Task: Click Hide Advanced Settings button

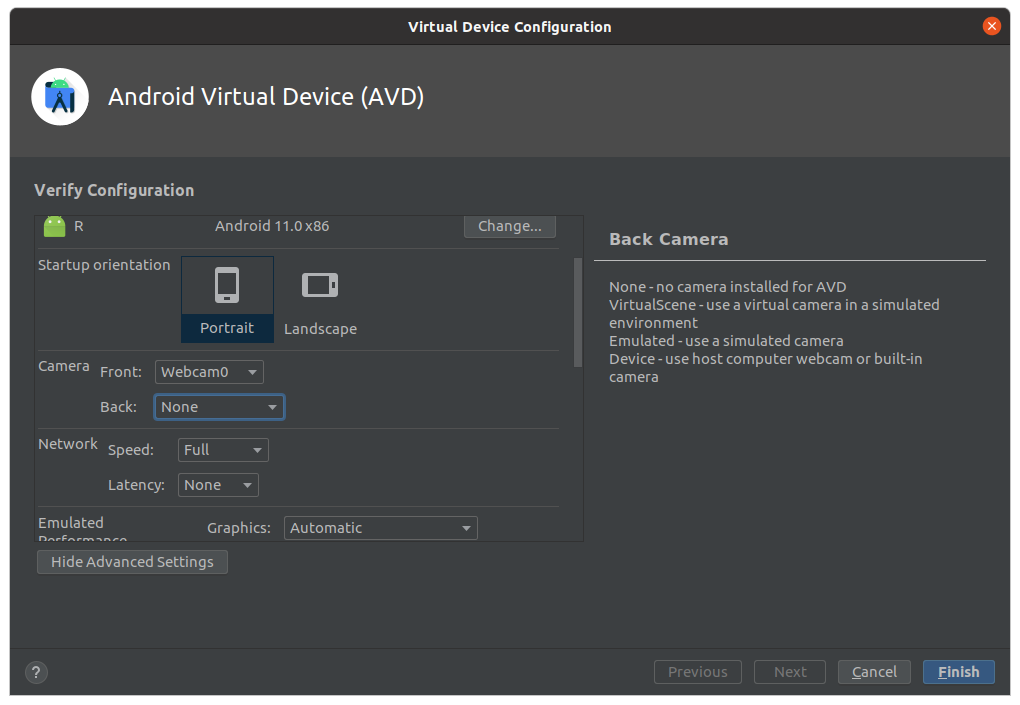Action: point(132,562)
